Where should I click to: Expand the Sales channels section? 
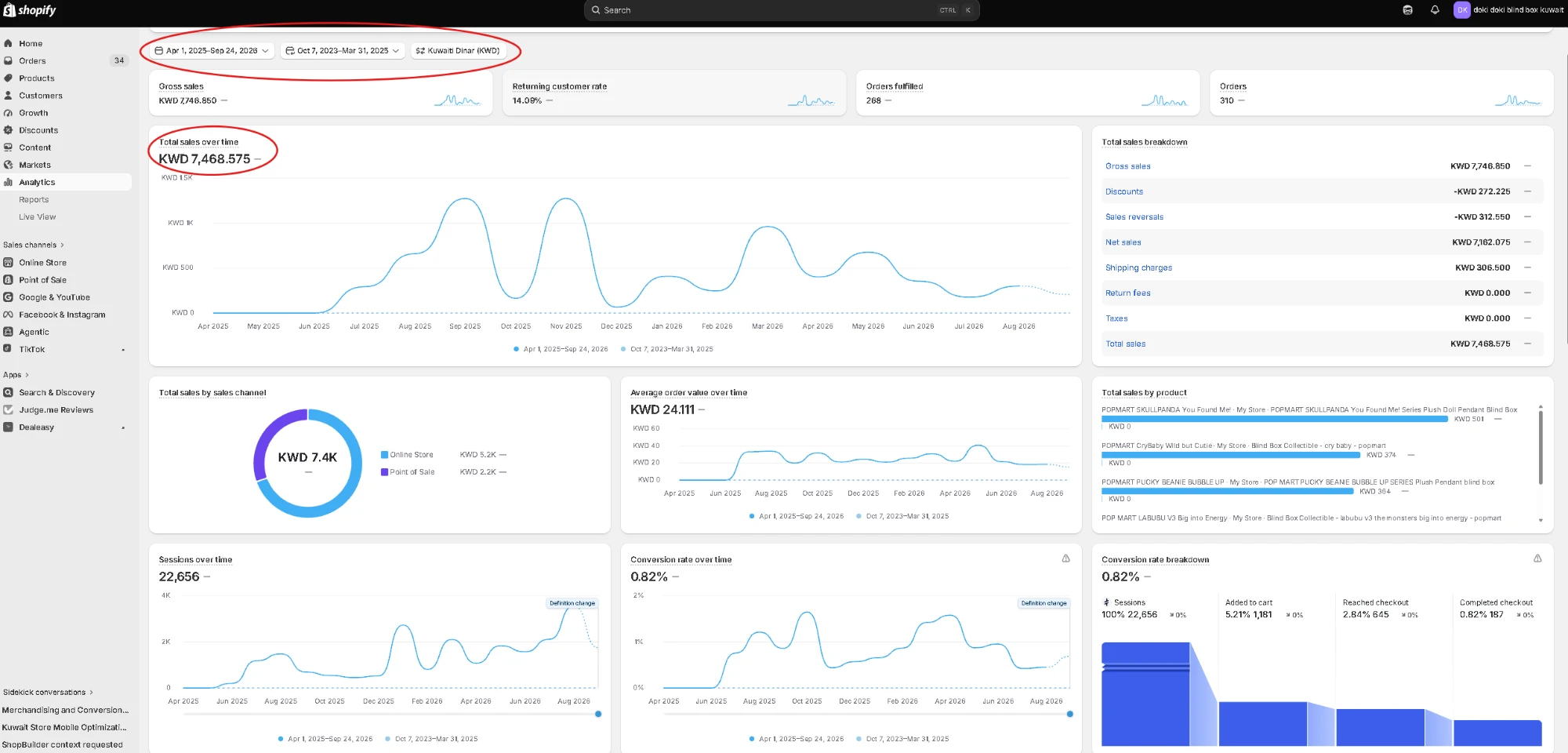(x=34, y=245)
